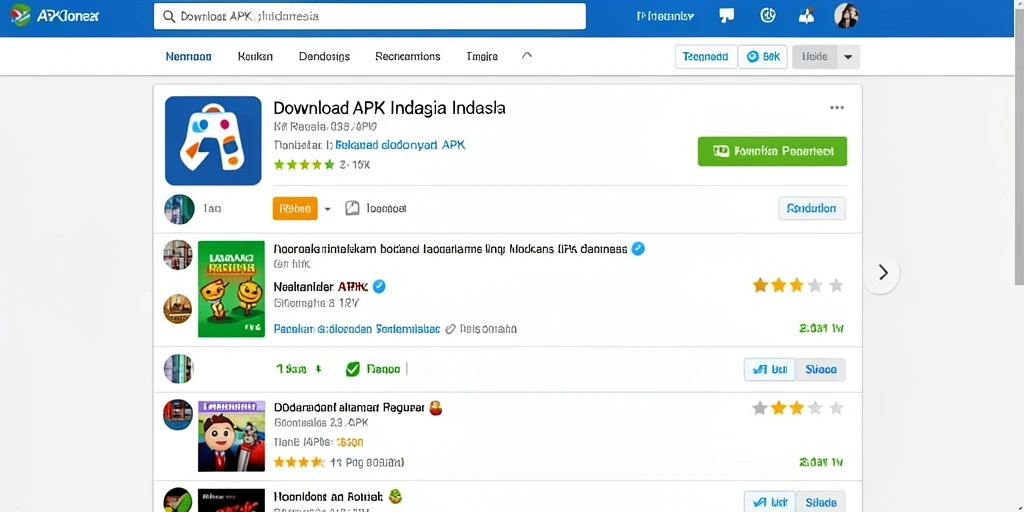This screenshot has height=512, width=1024.
Task: Click the green timestamp in Nealtanider listing
Action: pos(821,328)
